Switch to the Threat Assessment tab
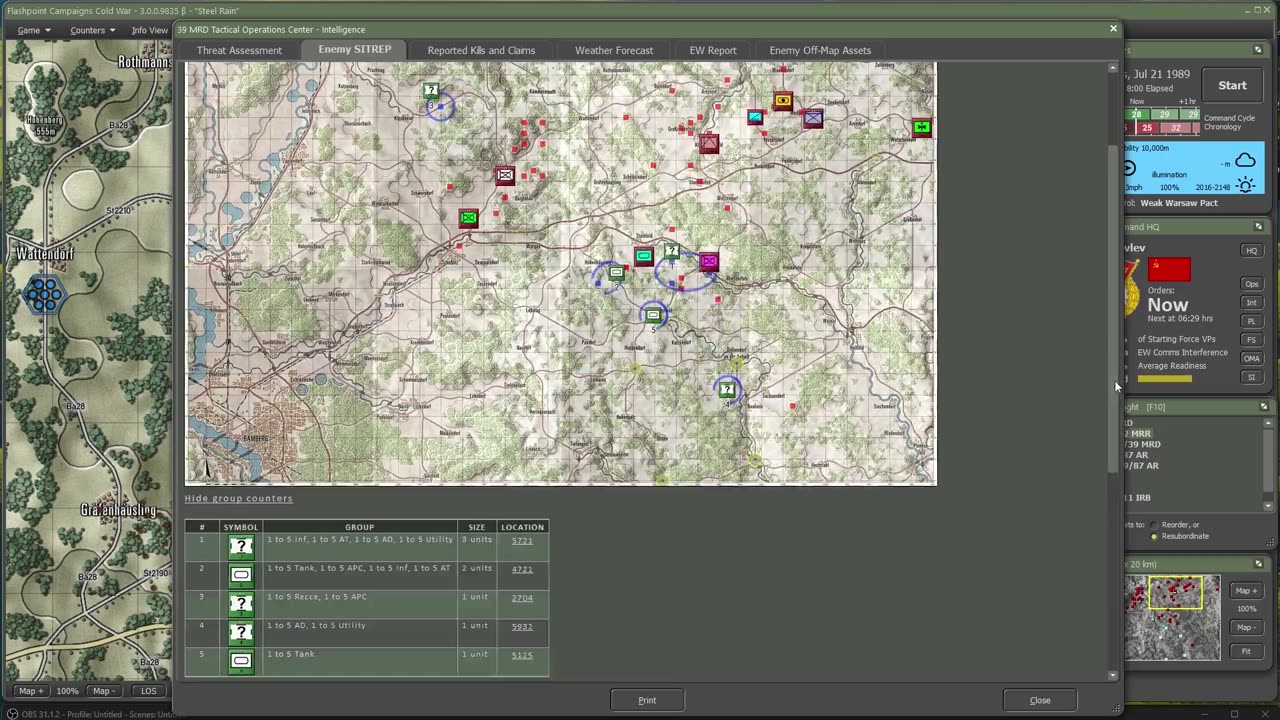 pos(239,50)
